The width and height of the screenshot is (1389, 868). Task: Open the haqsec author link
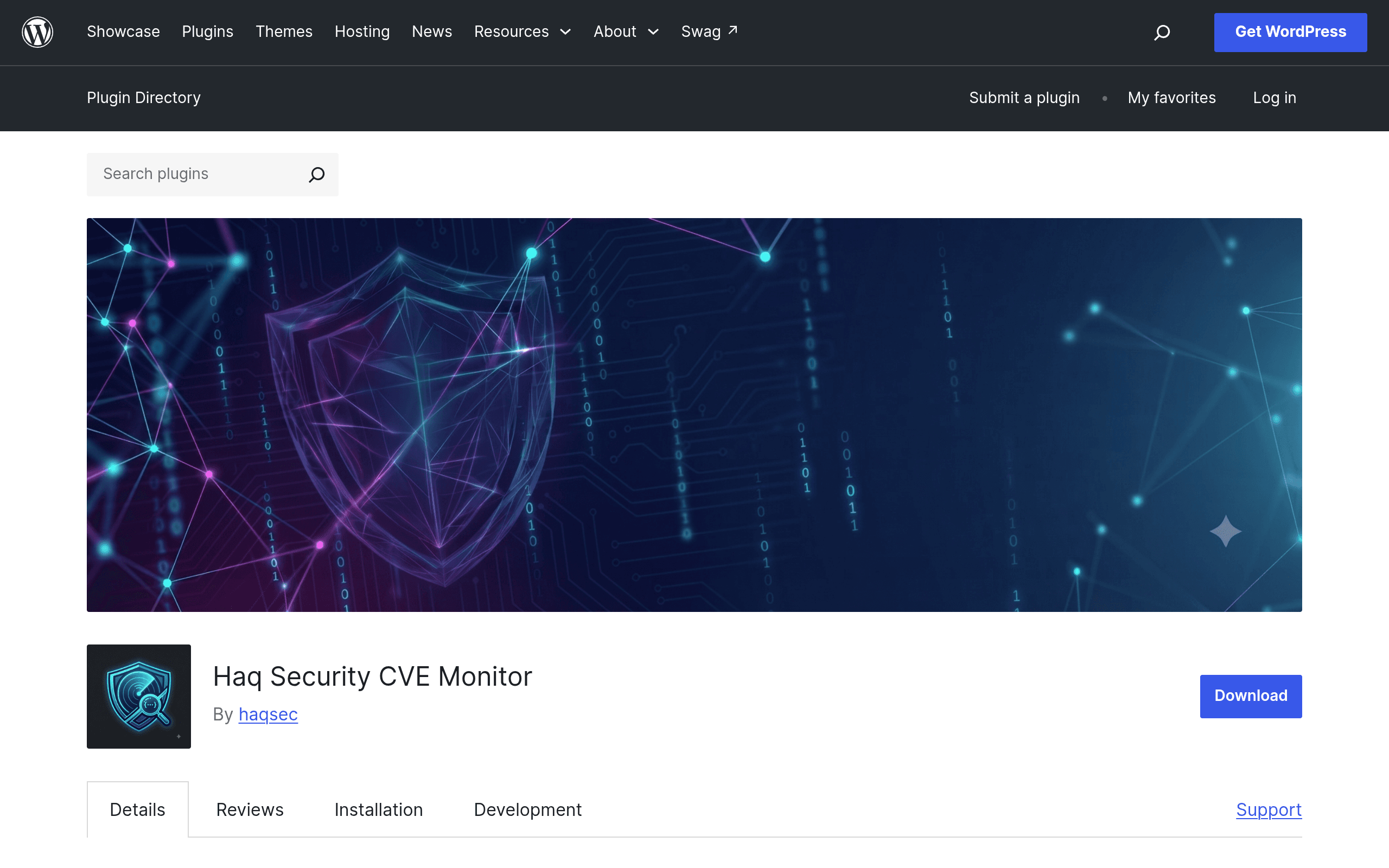[268, 714]
